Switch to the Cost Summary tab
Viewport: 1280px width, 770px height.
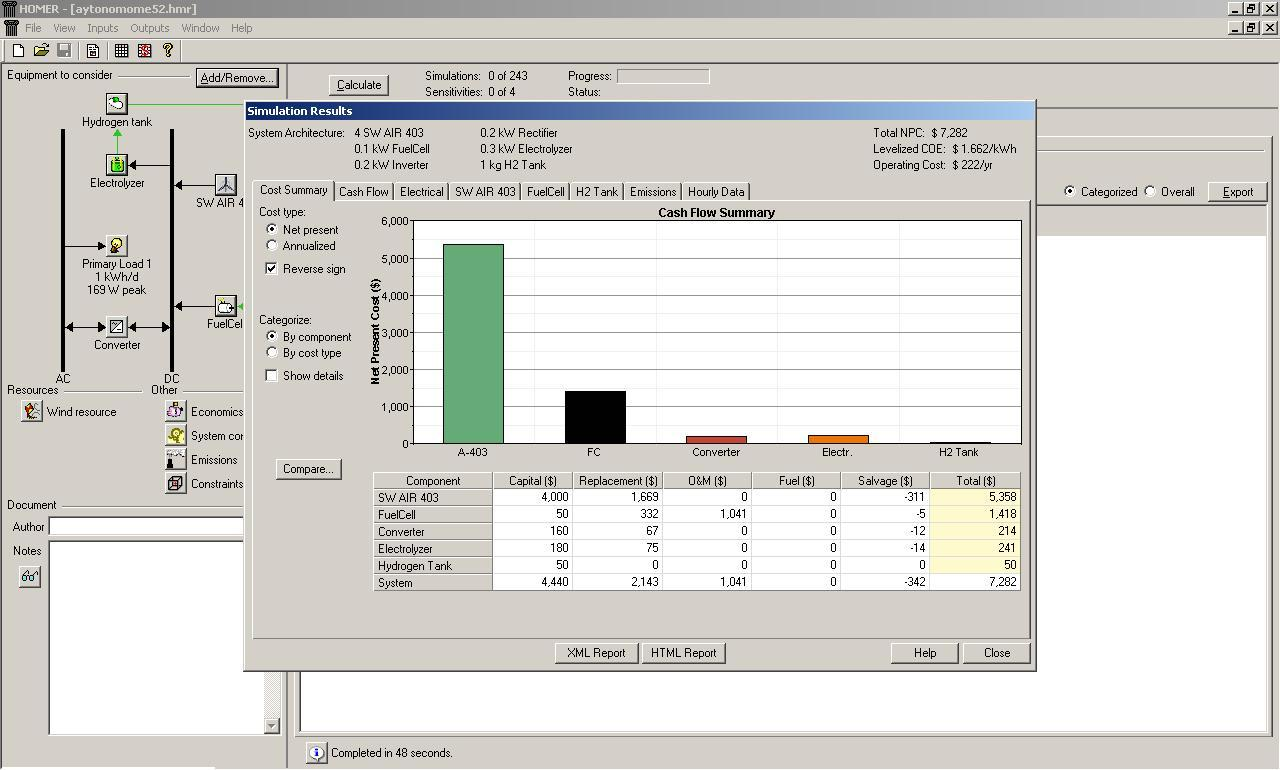point(293,190)
